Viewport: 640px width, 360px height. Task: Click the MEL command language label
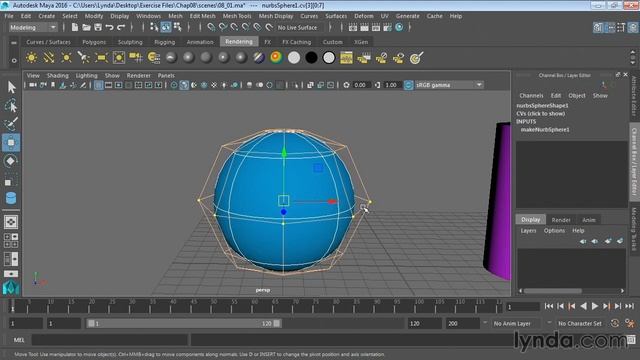click(x=19, y=340)
